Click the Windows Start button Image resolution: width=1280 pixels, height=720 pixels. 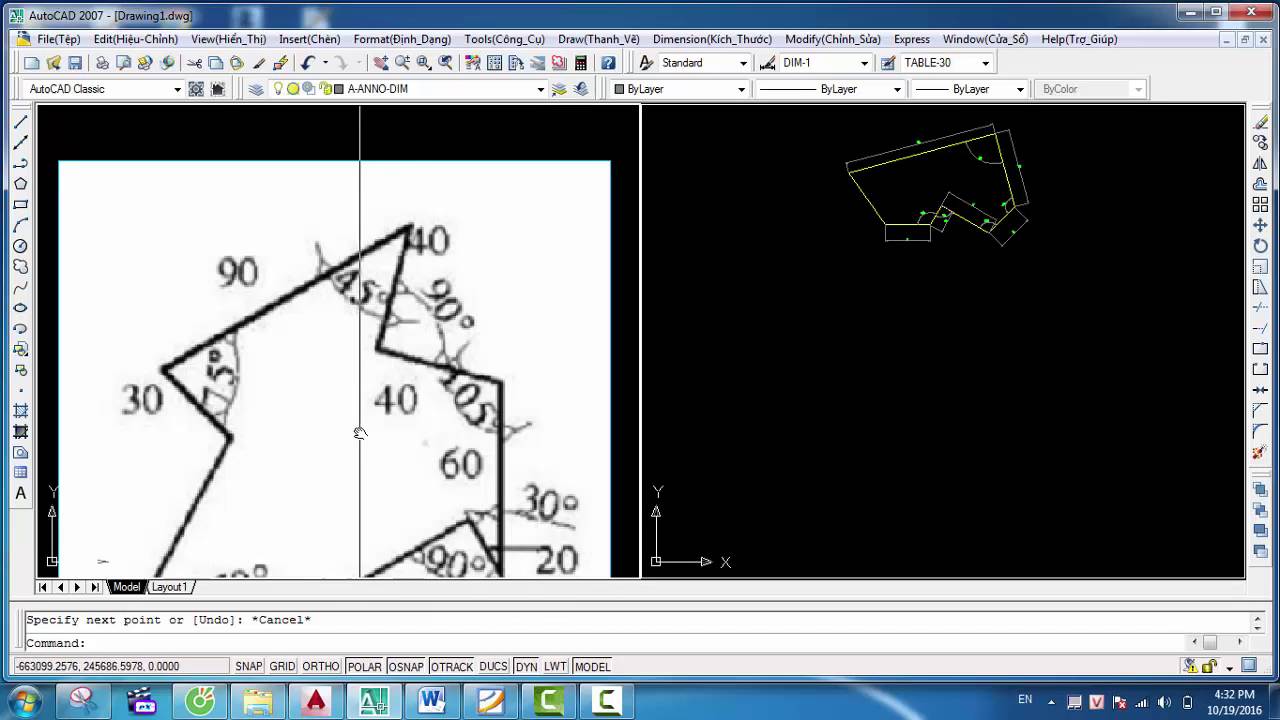[x=23, y=701]
